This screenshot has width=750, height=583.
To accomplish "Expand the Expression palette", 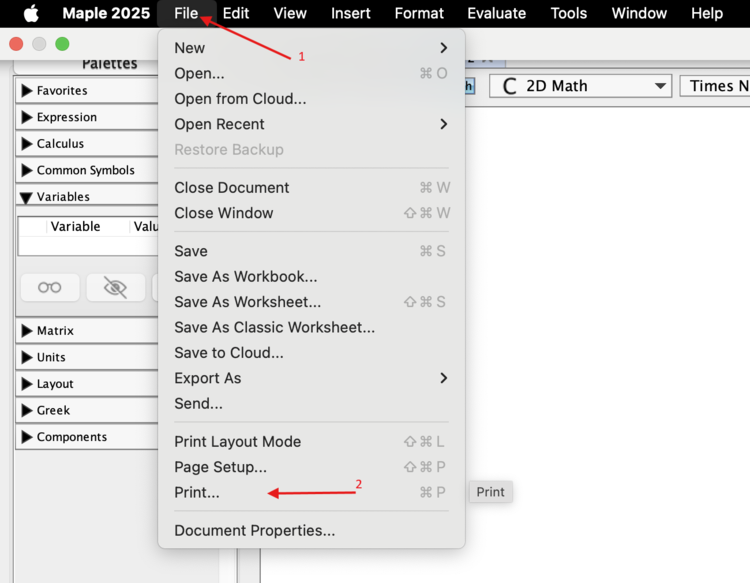I will pyautogui.click(x=28, y=117).
